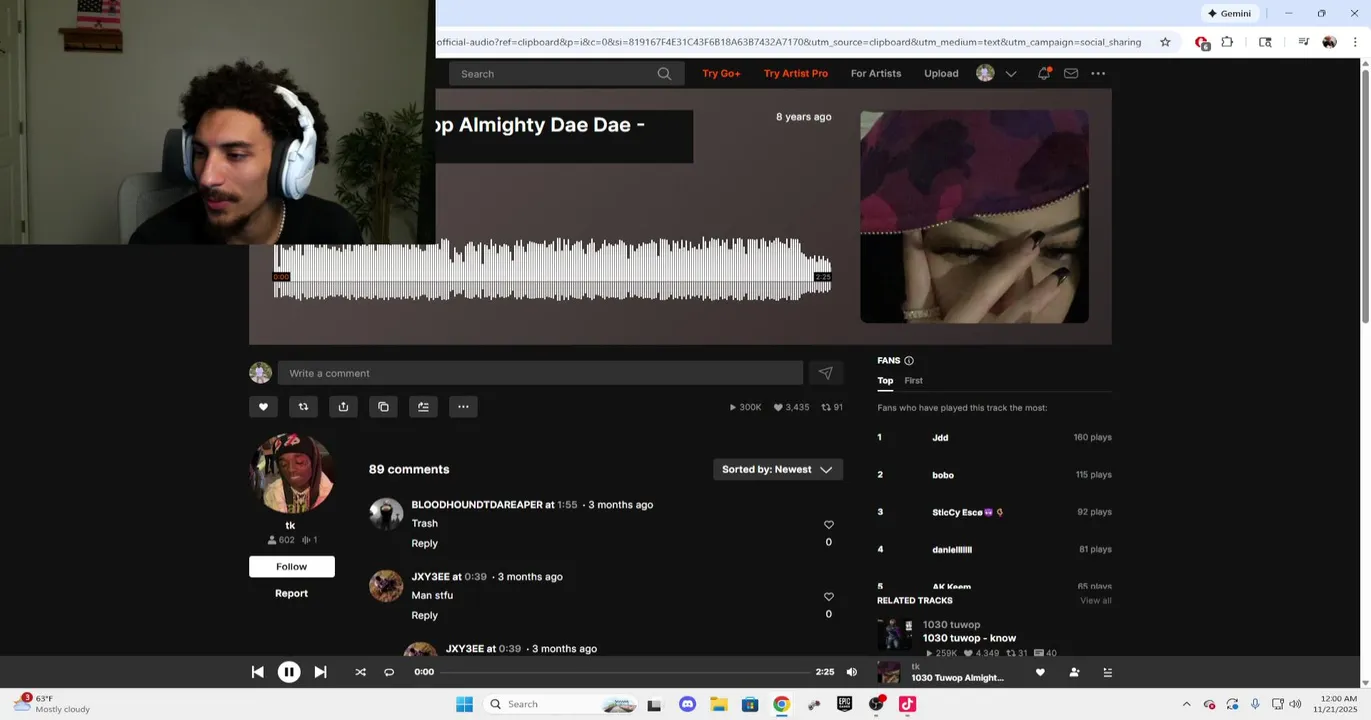
Task: Mute the volume in the player bar
Action: [852, 672]
